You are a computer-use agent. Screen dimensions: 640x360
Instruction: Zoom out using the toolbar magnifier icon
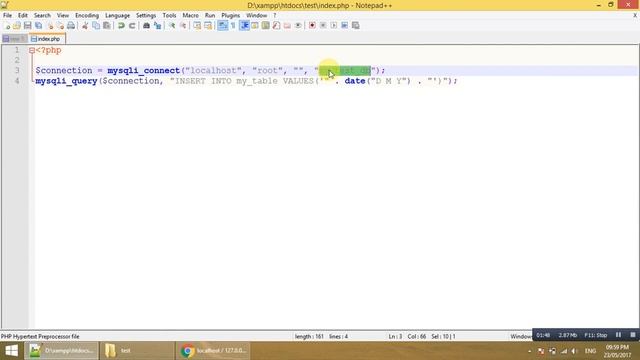point(183,26)
